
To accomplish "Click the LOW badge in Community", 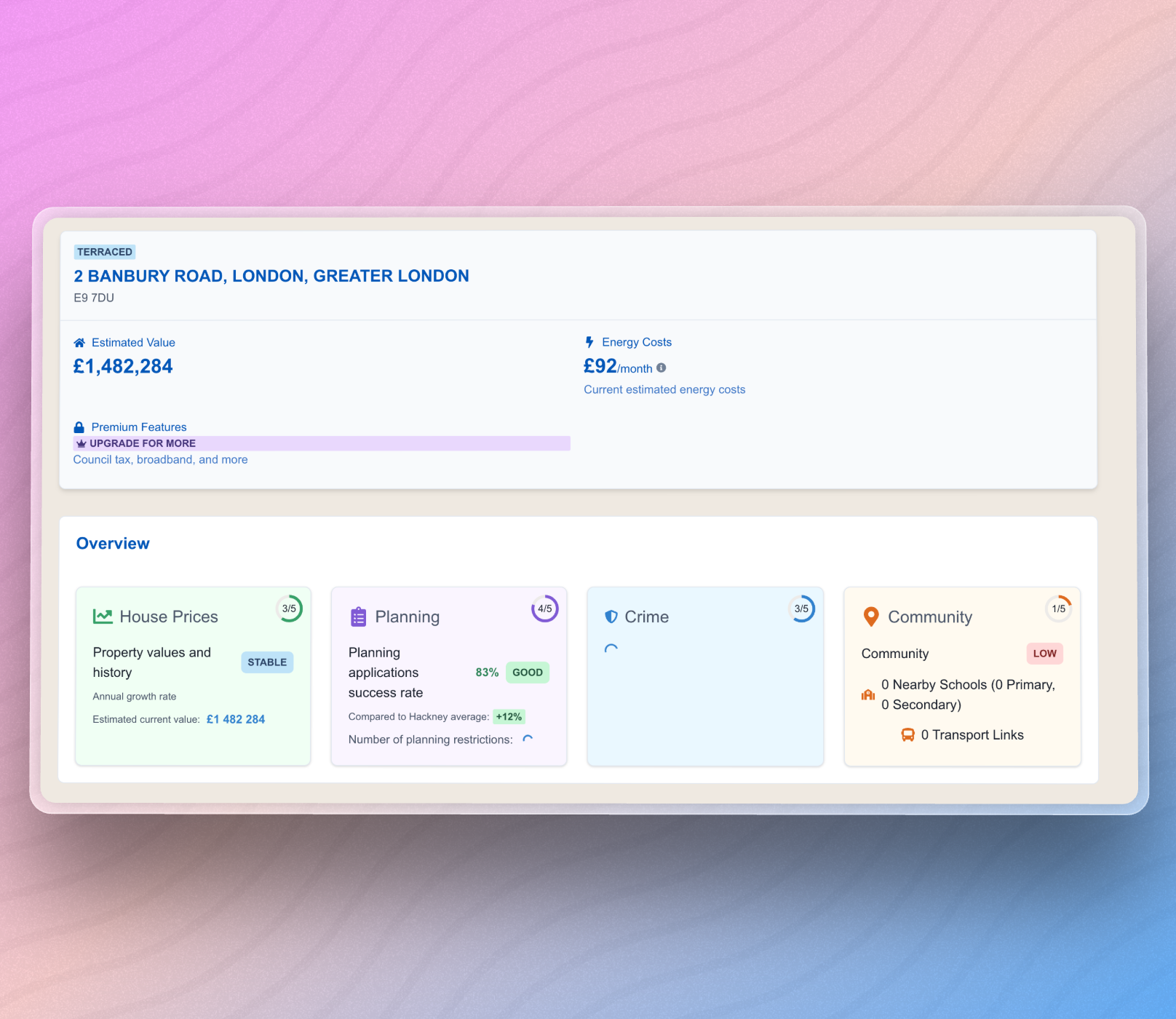I will 1045,654.
